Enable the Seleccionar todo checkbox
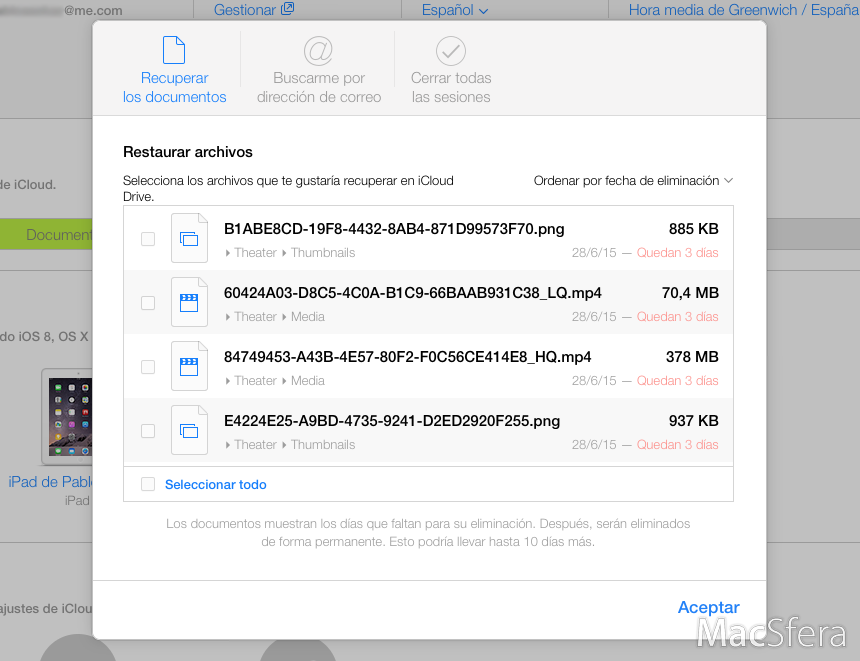Image resolution: width=860 pixels, height=661 pixels. tap(148, 484)
